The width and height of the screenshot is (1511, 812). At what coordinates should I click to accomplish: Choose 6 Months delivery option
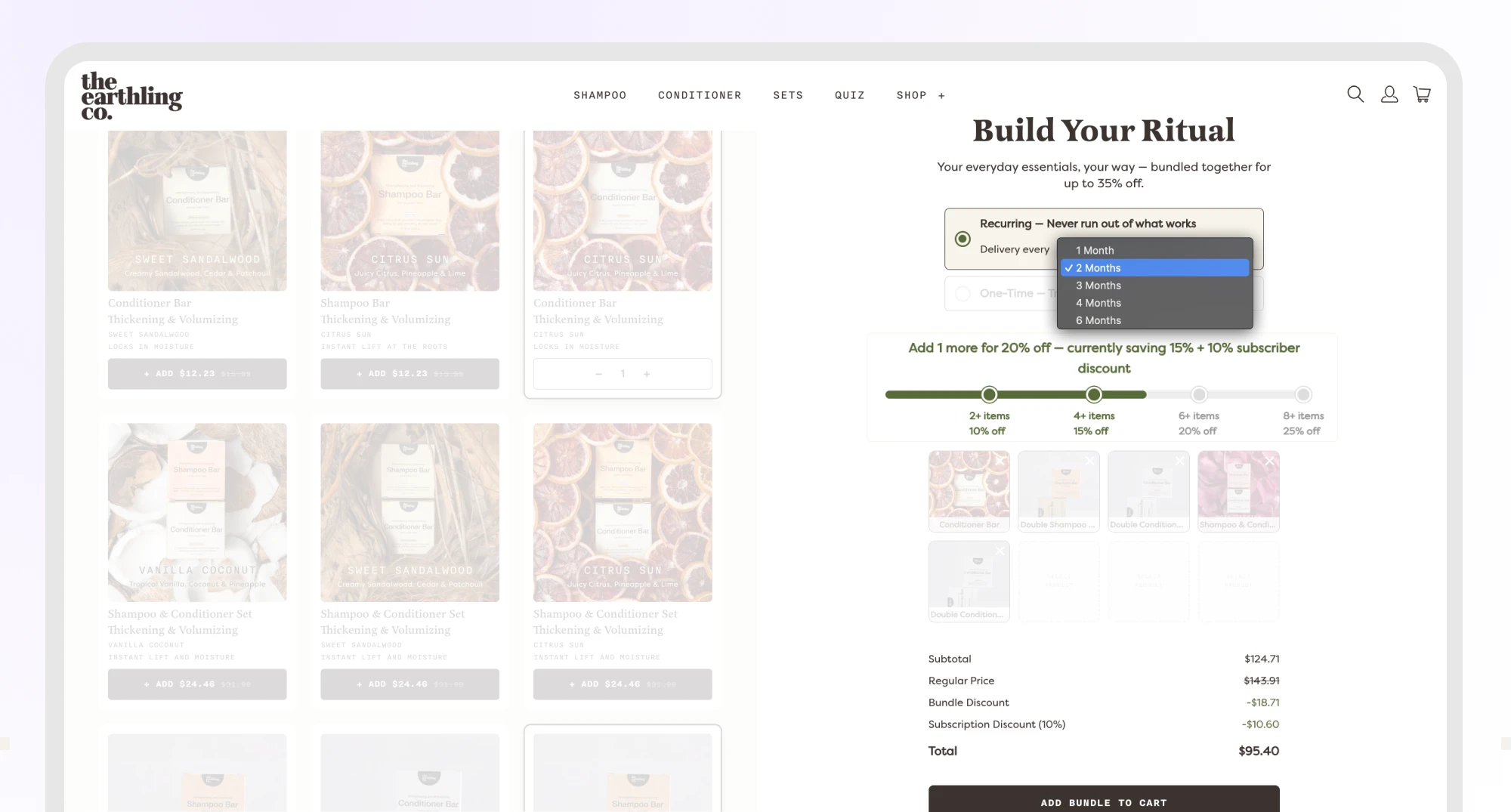pyautogui.click(x=1154, y=320)
